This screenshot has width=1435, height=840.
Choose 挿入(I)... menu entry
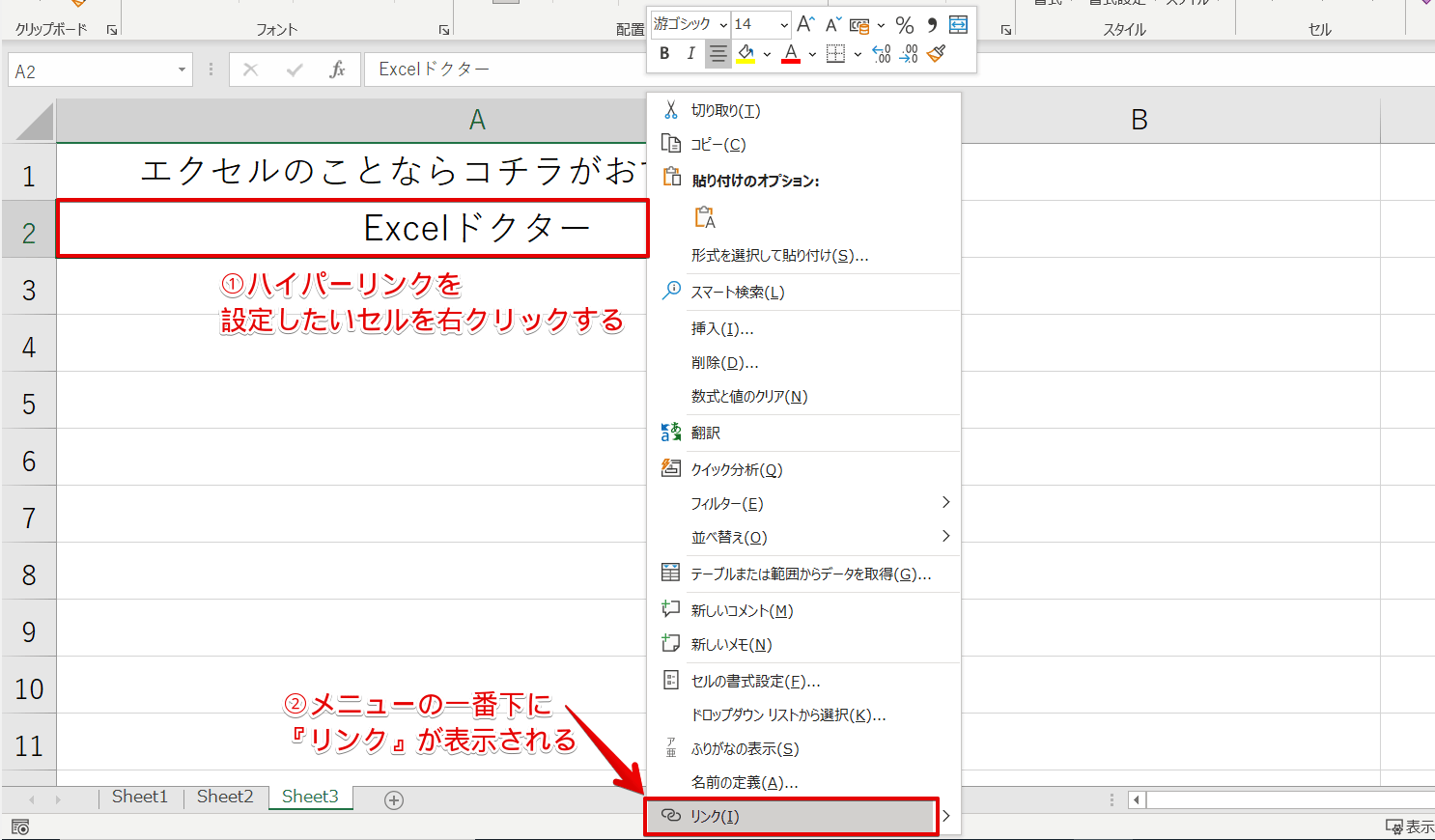click(x=803, y=329)
